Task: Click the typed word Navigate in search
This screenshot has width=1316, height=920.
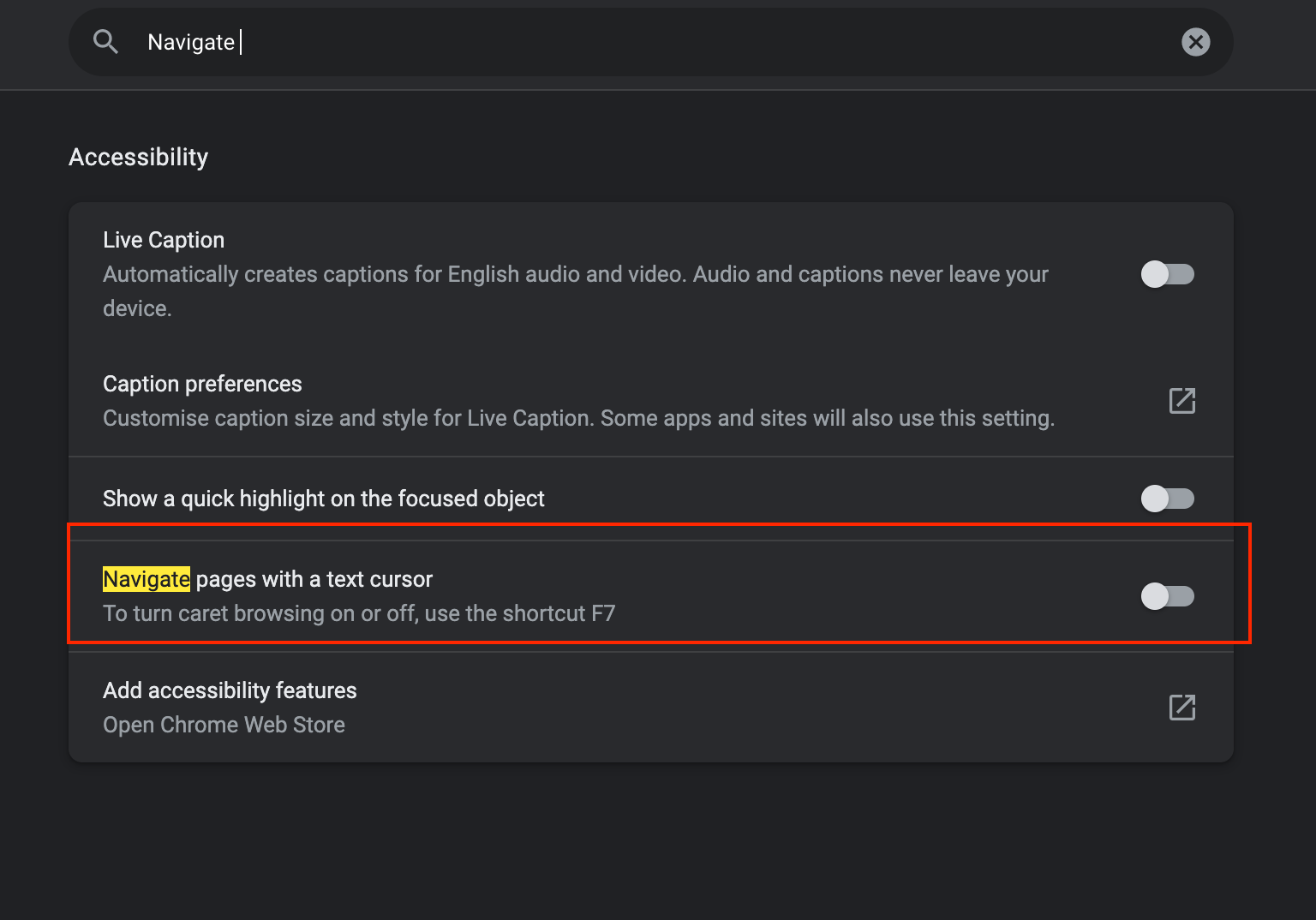Action: pyautogui.click(x=191, y=42)
